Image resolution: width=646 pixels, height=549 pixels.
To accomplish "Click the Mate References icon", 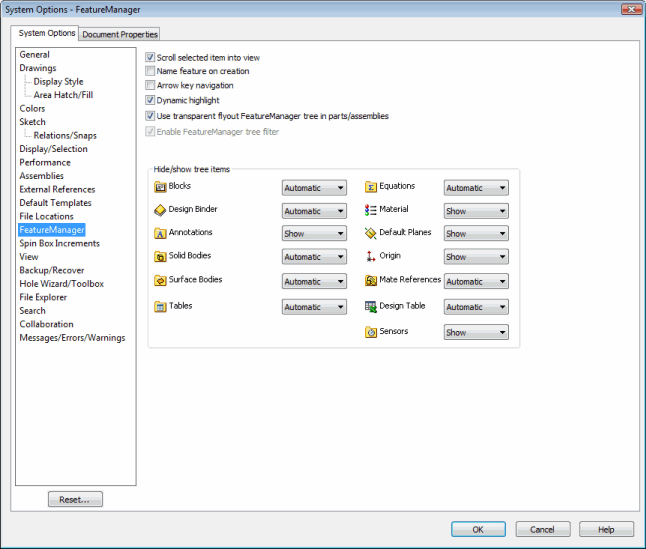I will click(x=371, y=280).
